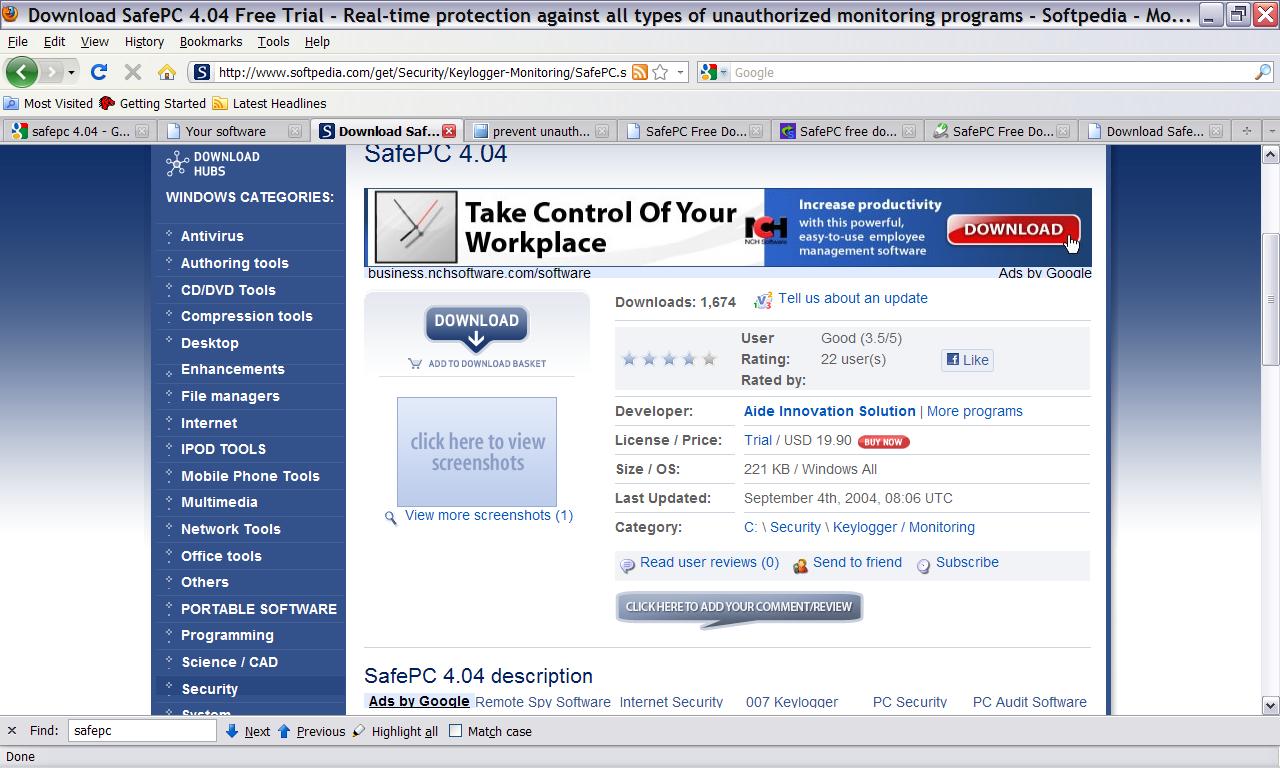This screenshot has height=768, width=1280.
Task: Click in the Find text field
Action: coord(142,731)
